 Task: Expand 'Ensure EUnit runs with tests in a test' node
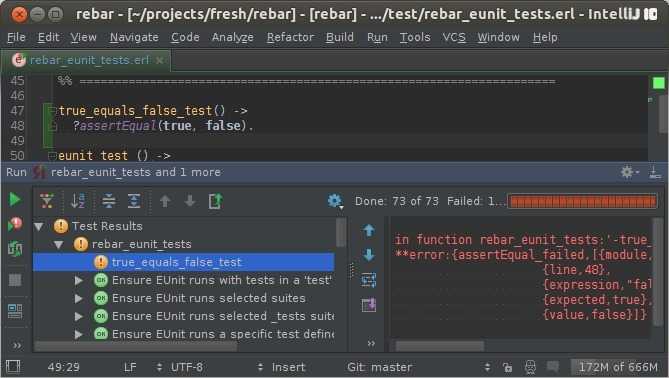point(79,280)
